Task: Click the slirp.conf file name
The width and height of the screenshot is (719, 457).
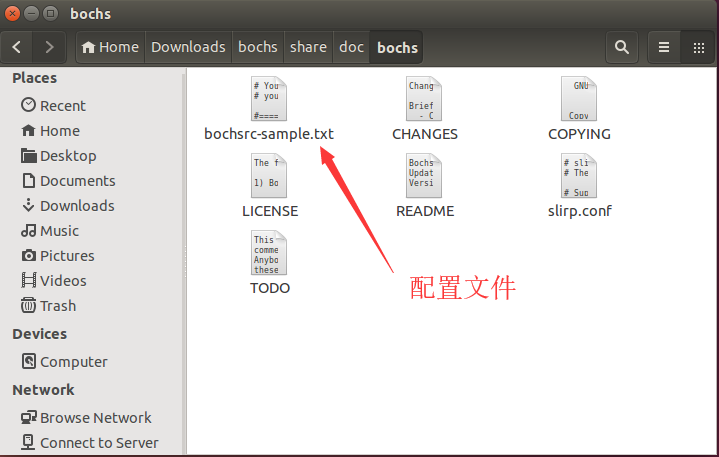Action: 580,211
